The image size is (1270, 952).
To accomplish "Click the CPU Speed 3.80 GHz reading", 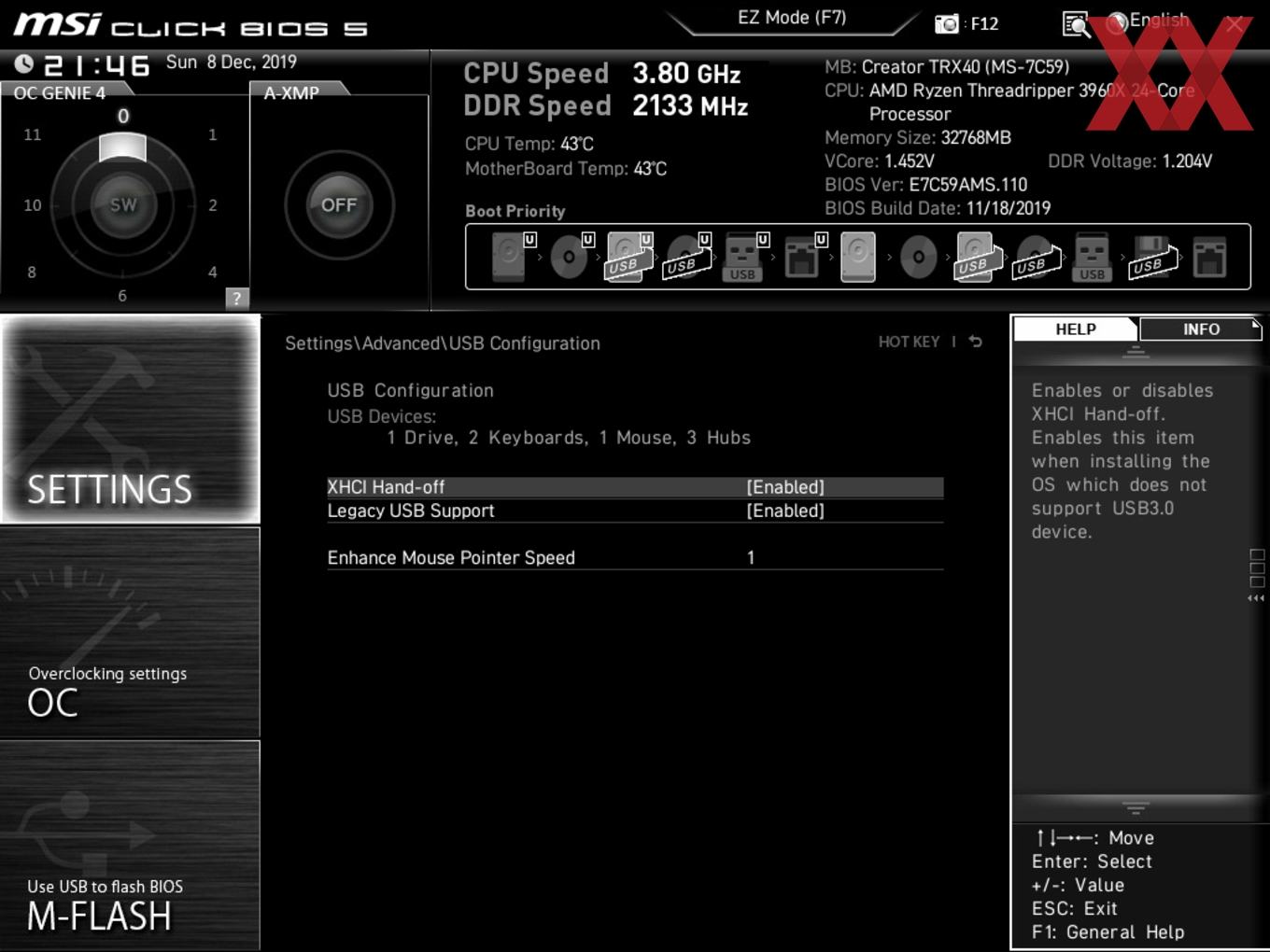I will click(602, 73).
